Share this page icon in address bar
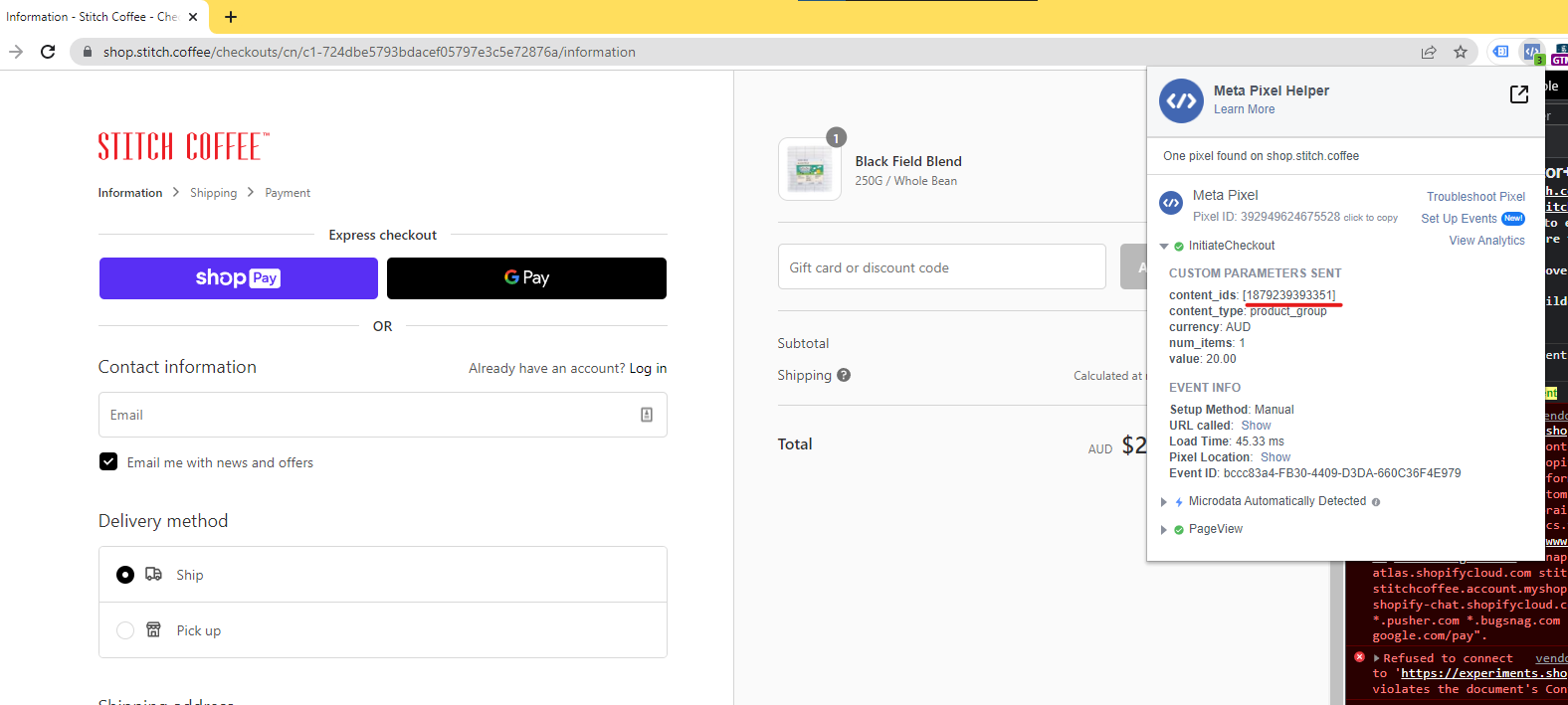Screen dimensions: 1568x705 tap(1429, 52)
